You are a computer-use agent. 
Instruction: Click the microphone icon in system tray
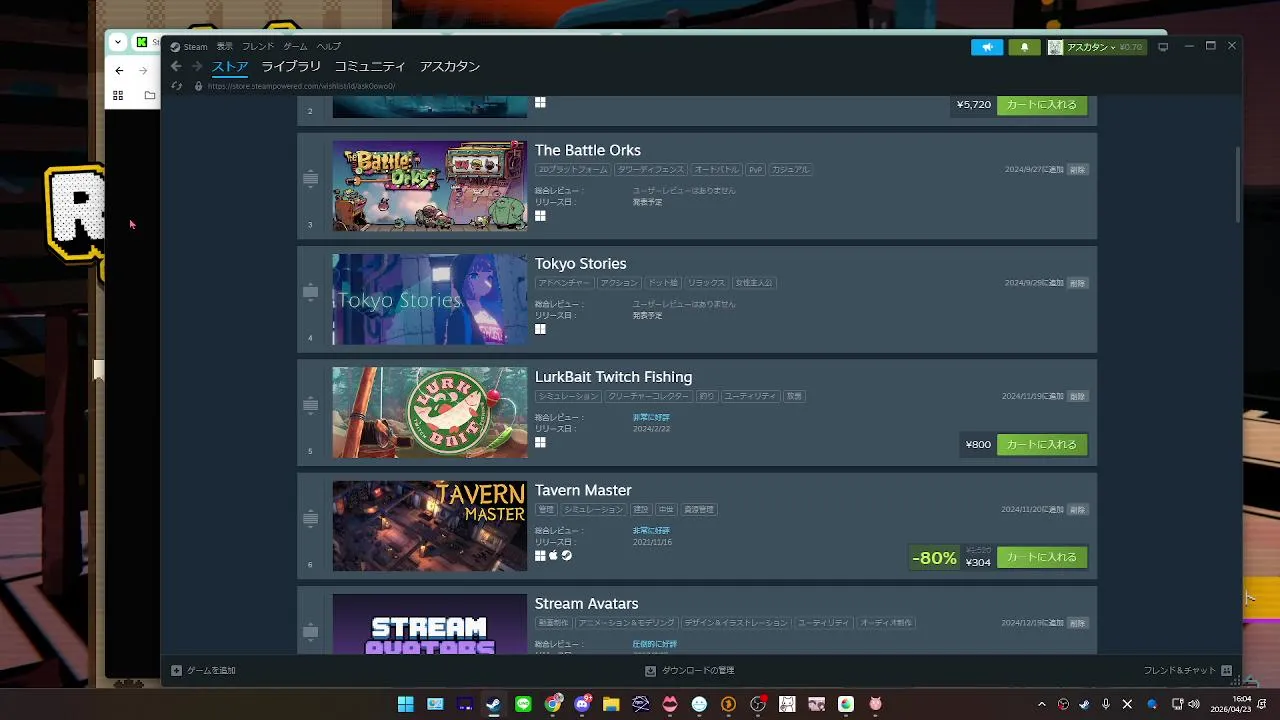coord(1106,704)
